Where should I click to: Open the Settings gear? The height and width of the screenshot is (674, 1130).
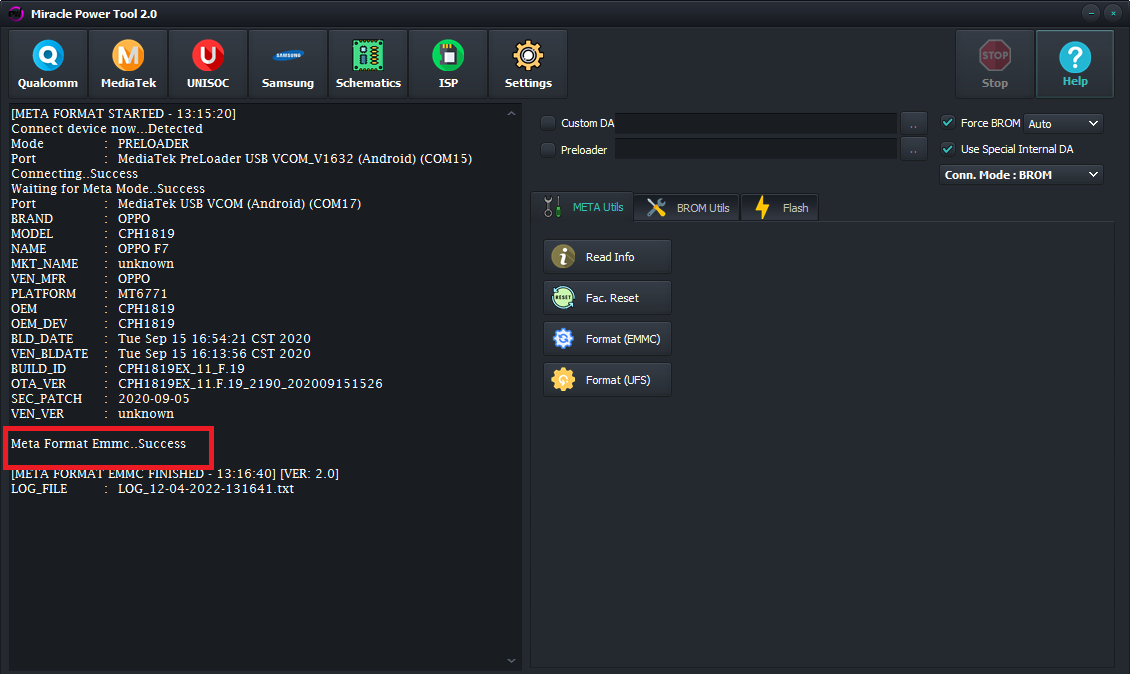pos(528,64)
